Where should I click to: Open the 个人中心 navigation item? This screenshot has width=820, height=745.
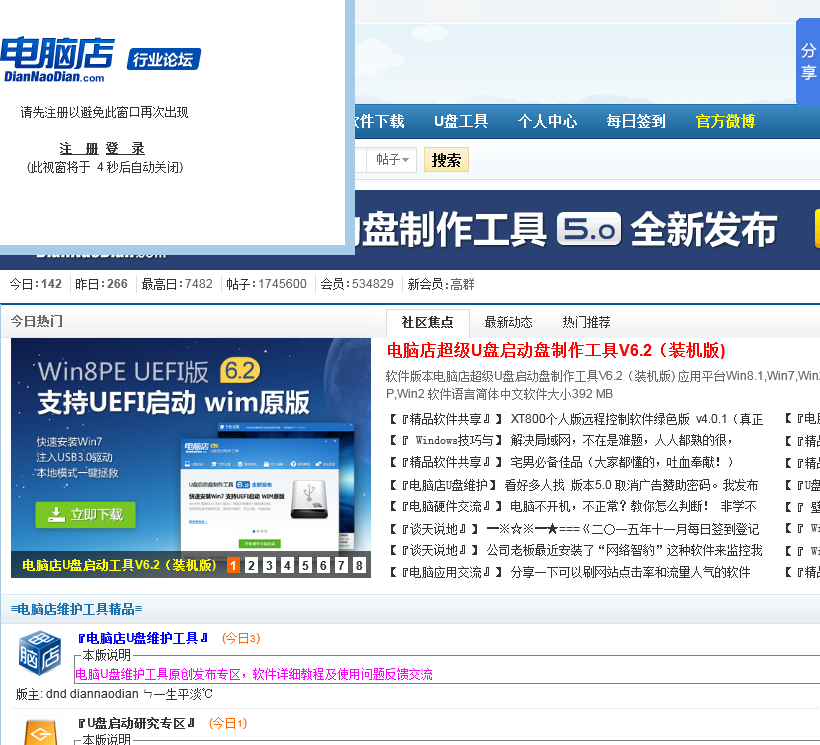pyautogui.click(x=547, y=121)
